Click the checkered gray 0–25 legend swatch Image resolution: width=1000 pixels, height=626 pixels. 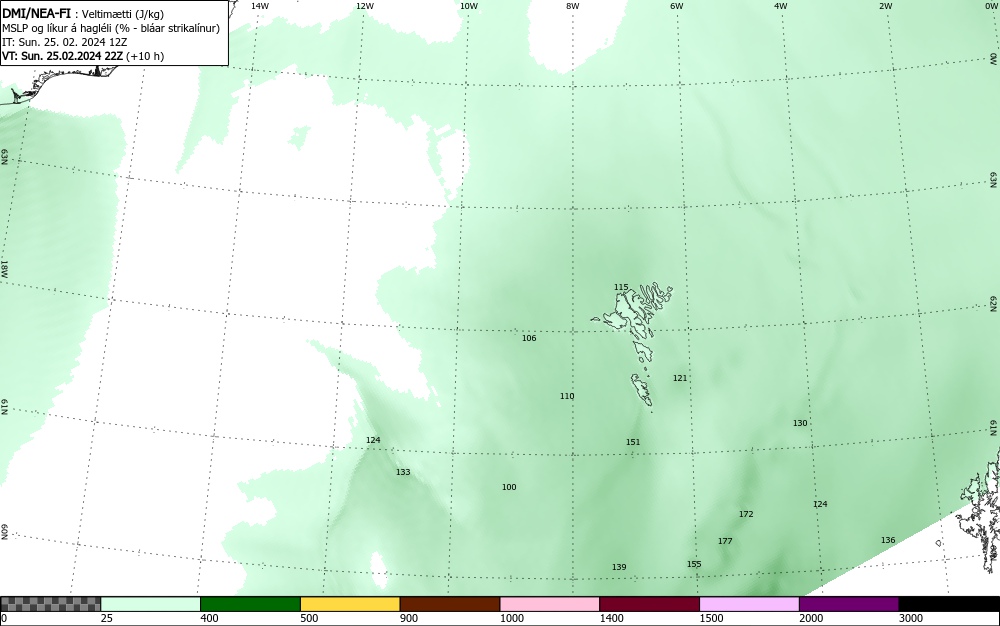pos(50,604)
